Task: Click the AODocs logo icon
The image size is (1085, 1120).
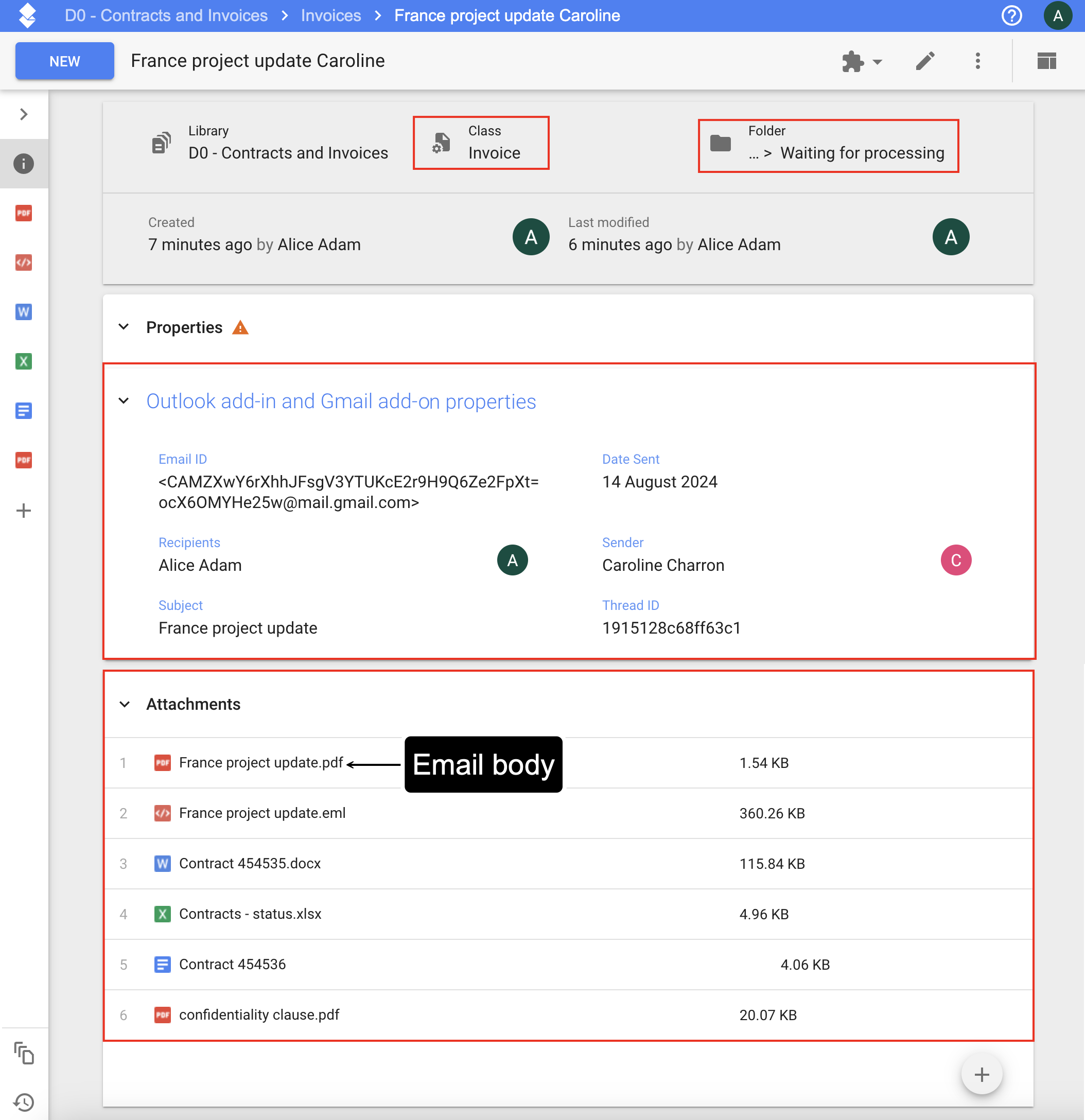Action: pyautogui.click(x=27, y=15)
